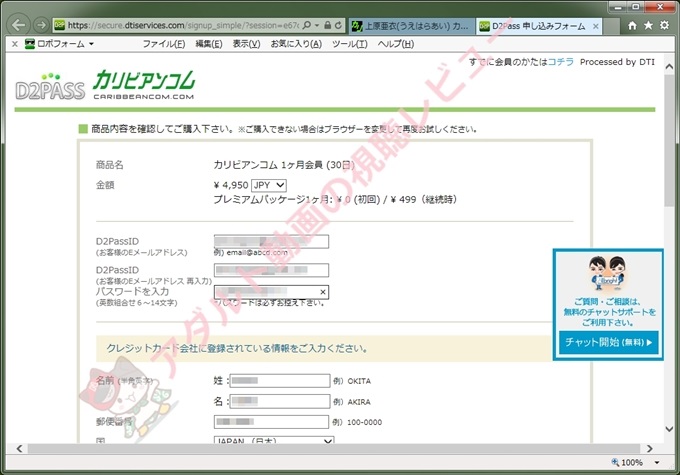This screenshot has height=475, width=680.
Task: Click the padlock security icon
Action: click(x=328, y=26)
